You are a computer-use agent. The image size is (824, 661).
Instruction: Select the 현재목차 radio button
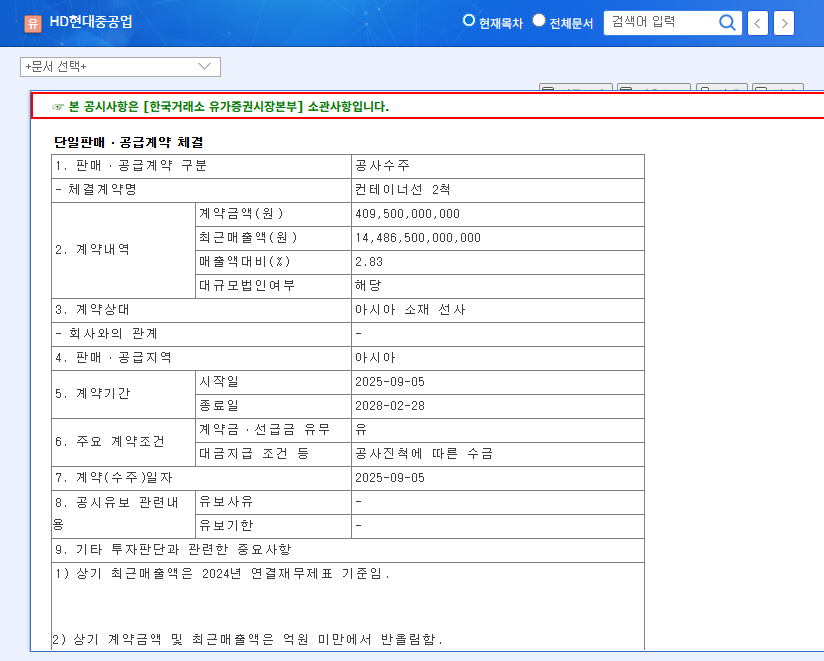pyautogui.click(x=468, y=20)
